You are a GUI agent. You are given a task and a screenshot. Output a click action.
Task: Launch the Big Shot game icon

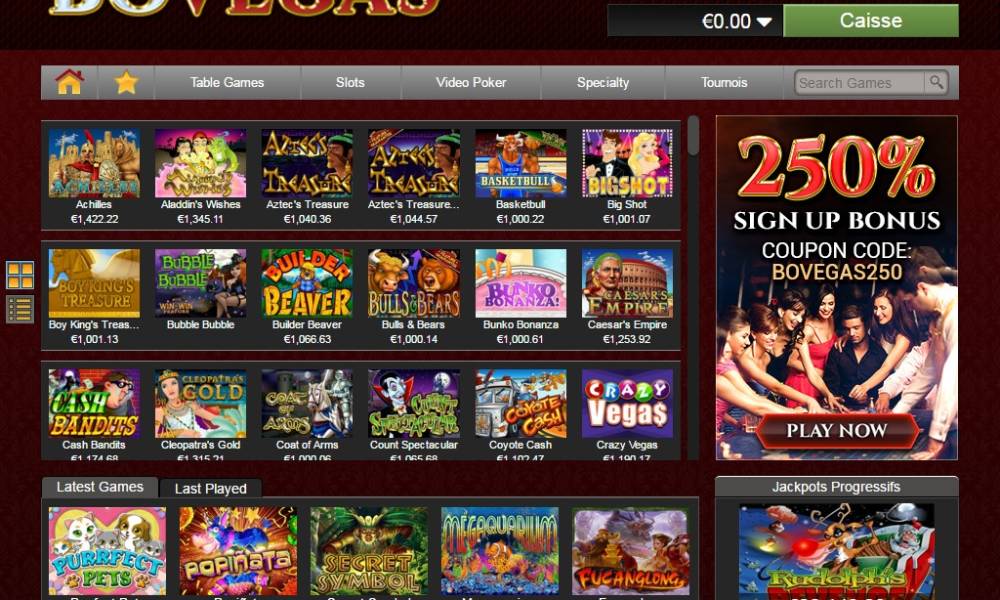point(627,163)
